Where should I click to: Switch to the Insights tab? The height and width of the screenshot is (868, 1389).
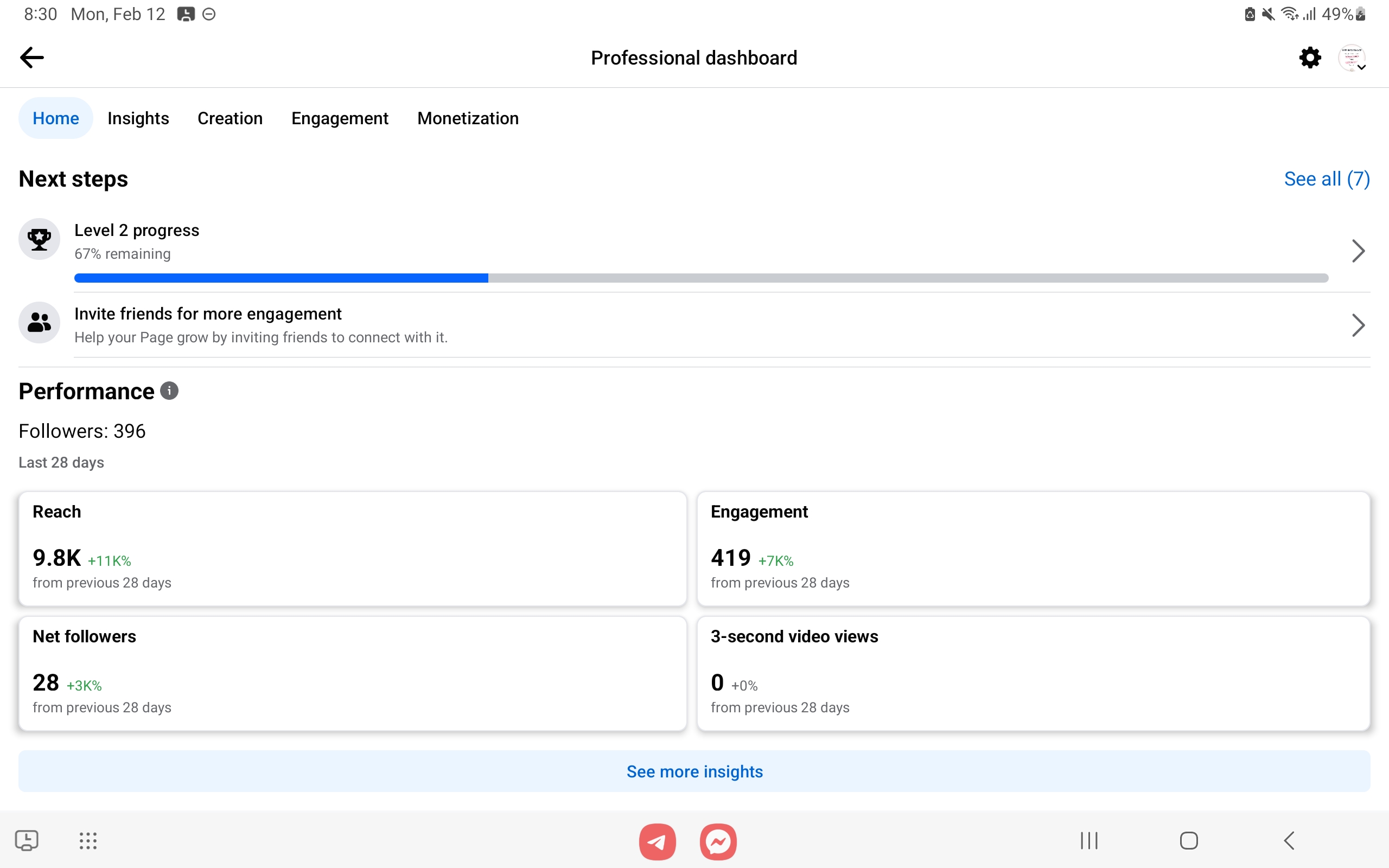click(138, 118)
